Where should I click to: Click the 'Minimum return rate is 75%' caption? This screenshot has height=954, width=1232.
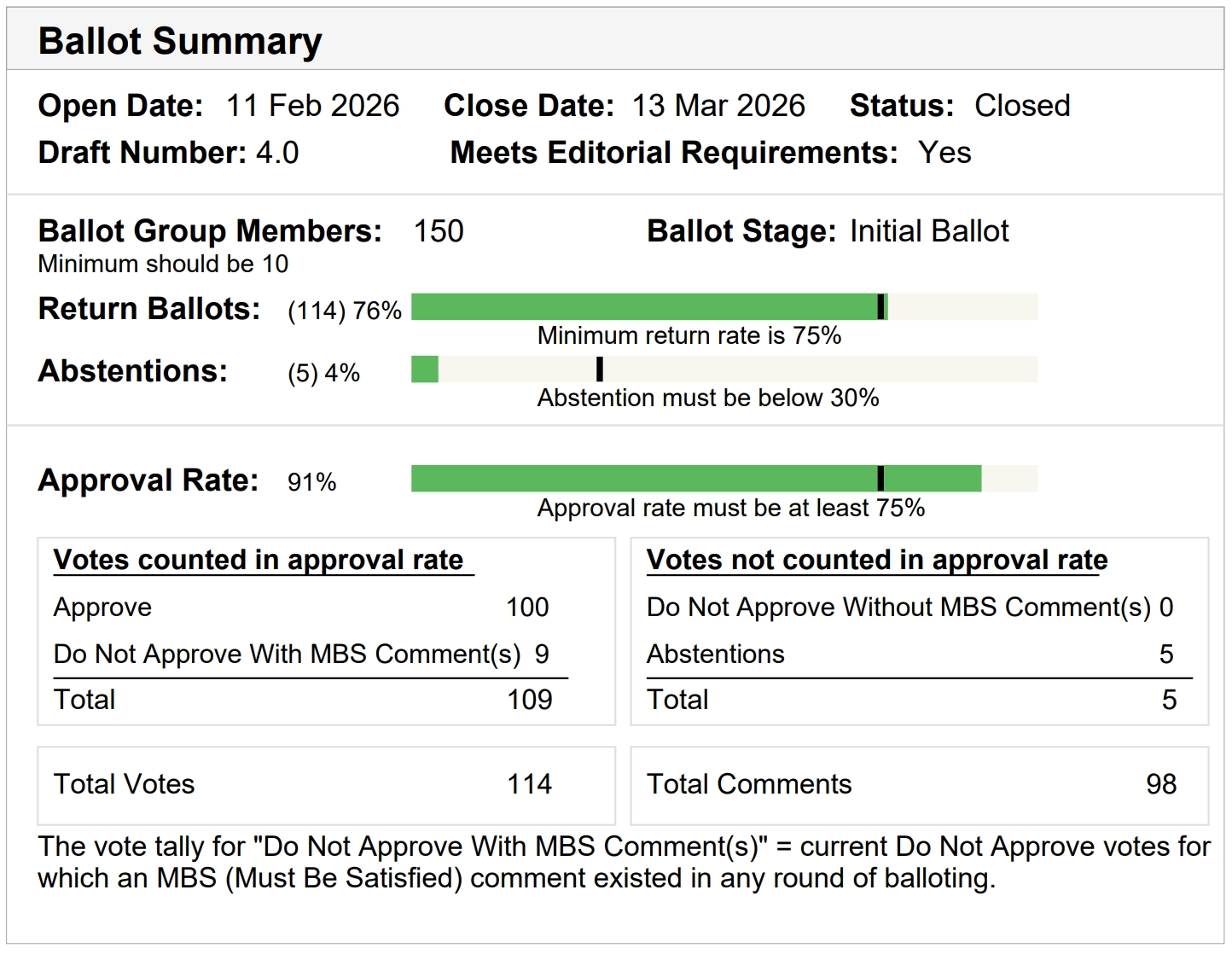689,335
